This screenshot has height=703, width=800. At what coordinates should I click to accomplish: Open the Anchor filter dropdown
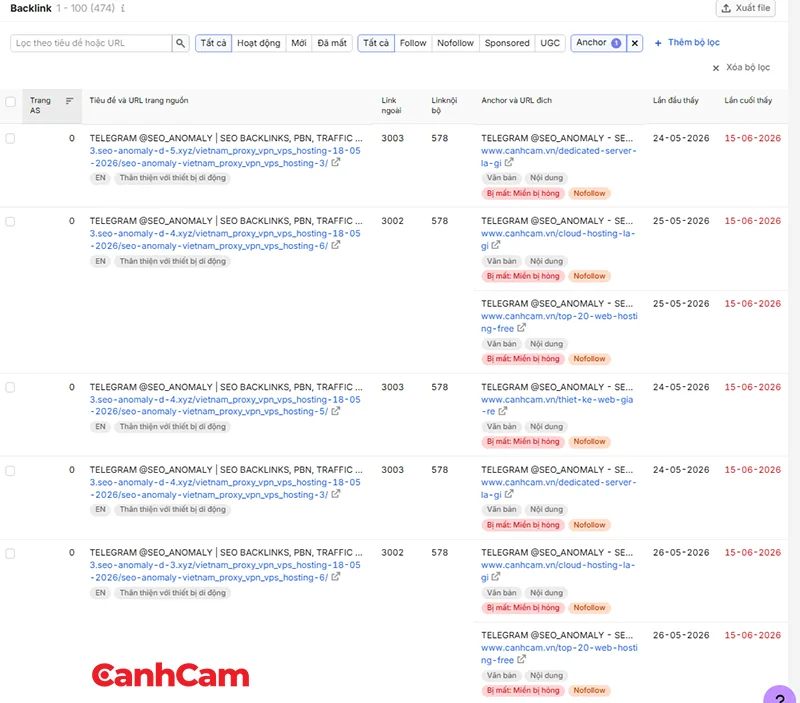[x=598, y=43]
